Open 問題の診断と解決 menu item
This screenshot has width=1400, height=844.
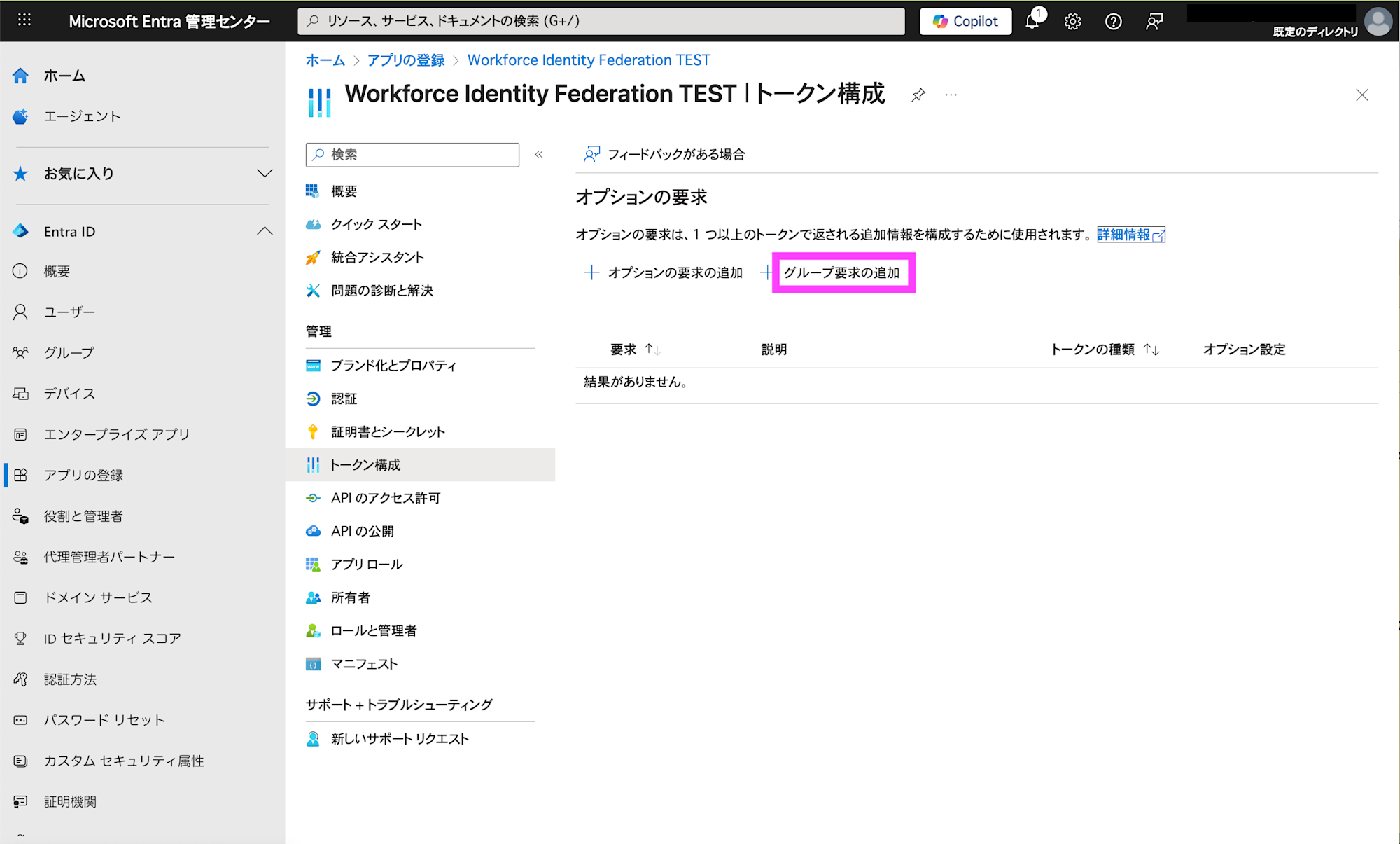coord(382,291)
